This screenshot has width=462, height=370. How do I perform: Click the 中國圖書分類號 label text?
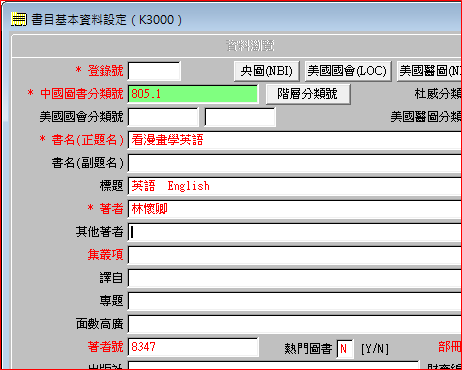82,94
